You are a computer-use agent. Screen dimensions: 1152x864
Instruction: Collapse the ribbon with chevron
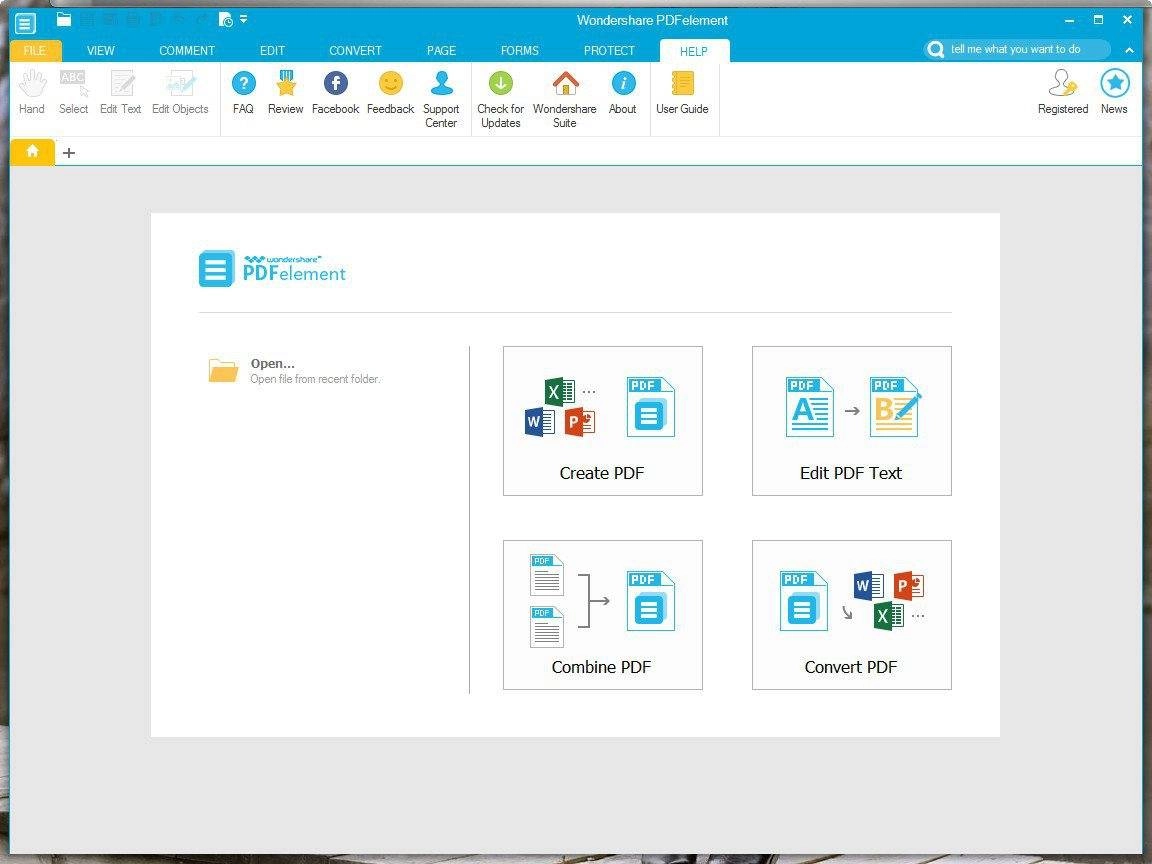1129,50
